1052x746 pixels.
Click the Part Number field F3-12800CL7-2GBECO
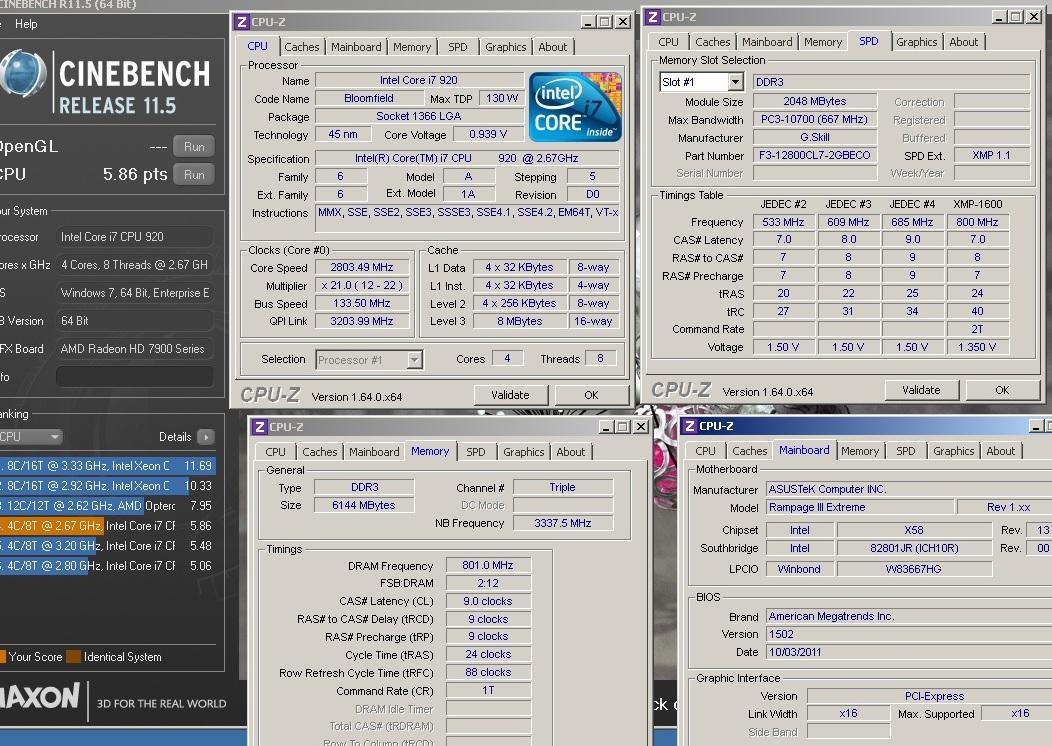[814, 155]
